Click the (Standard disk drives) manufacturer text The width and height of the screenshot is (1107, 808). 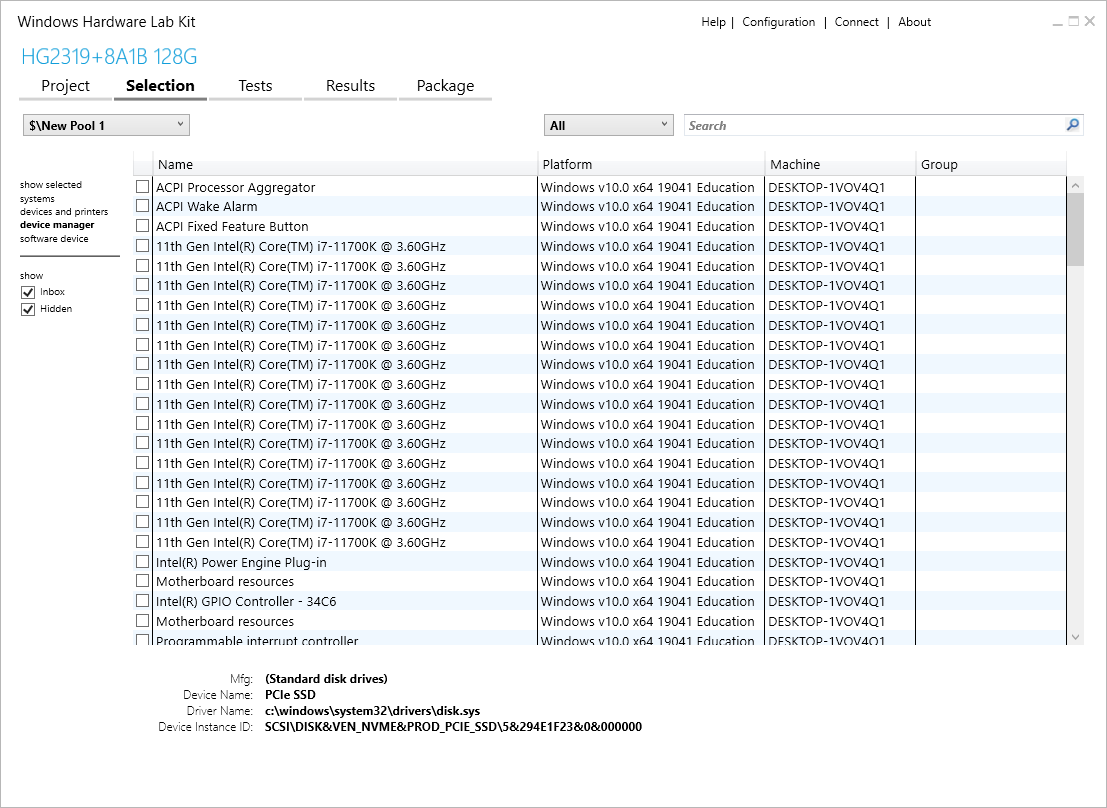tap(326, 679)
